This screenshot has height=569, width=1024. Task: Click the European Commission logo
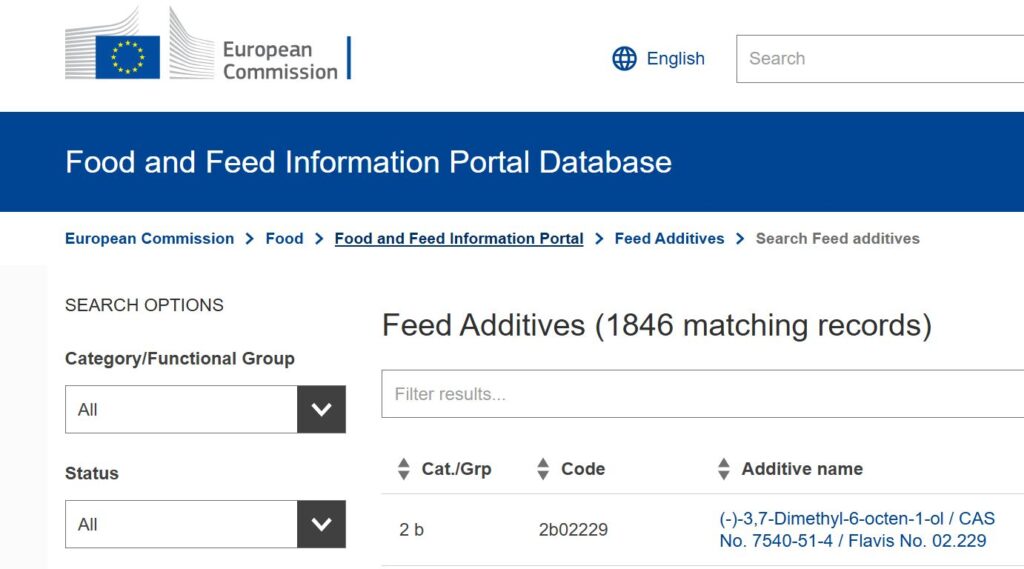pos(208,43)
